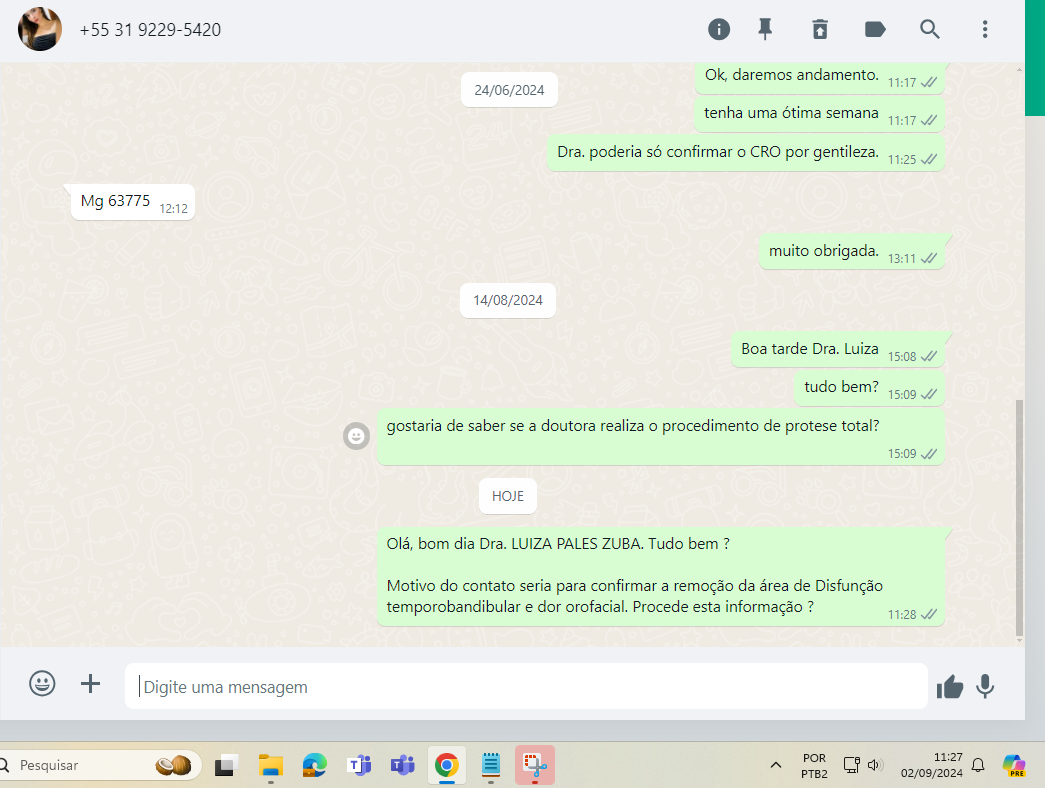Select the message about protese total procedure

pos(660,437)
